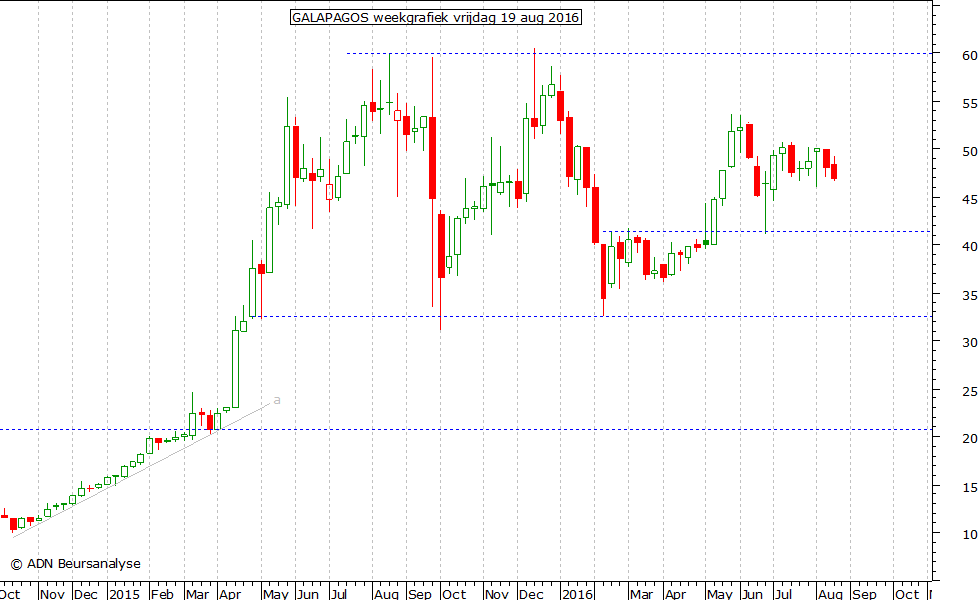The height and width of the screenshot is (600, 980).
Task: Click the 50 value on price axis
Action: pyautogui.click(x=969, y=151)
